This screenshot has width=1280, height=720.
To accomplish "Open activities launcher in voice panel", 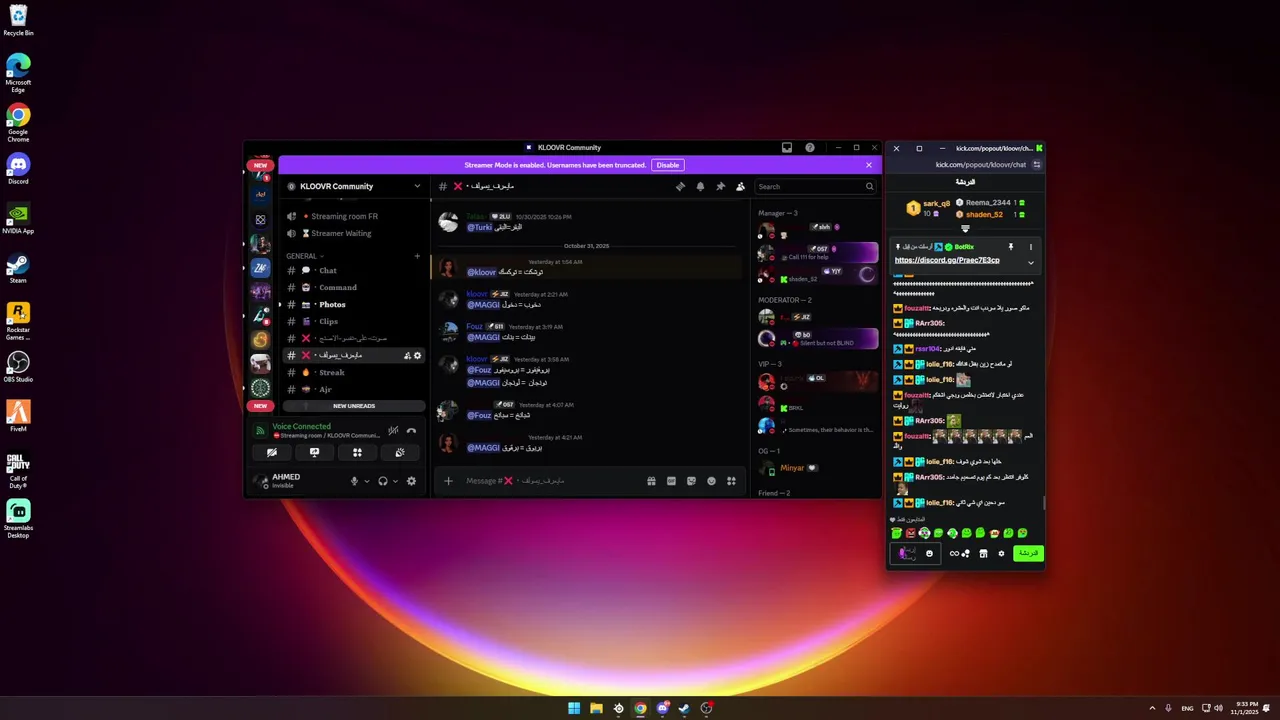I will pyautogui.click(x=357, y=452).
